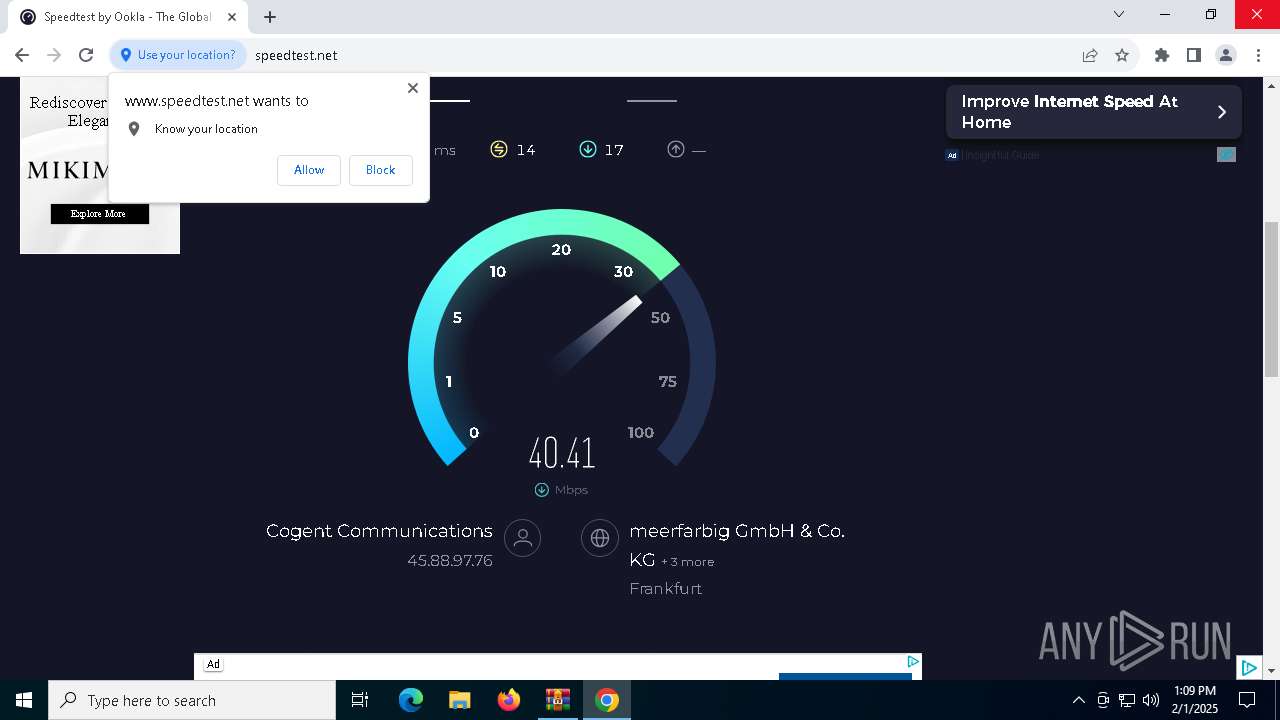1280x720 pixels.
Task: Show hidden system tray icons
Action: pos(1078,700)
